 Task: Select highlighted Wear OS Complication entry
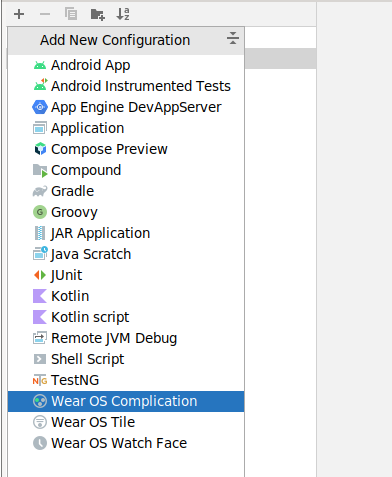click(x=126, y=401)
